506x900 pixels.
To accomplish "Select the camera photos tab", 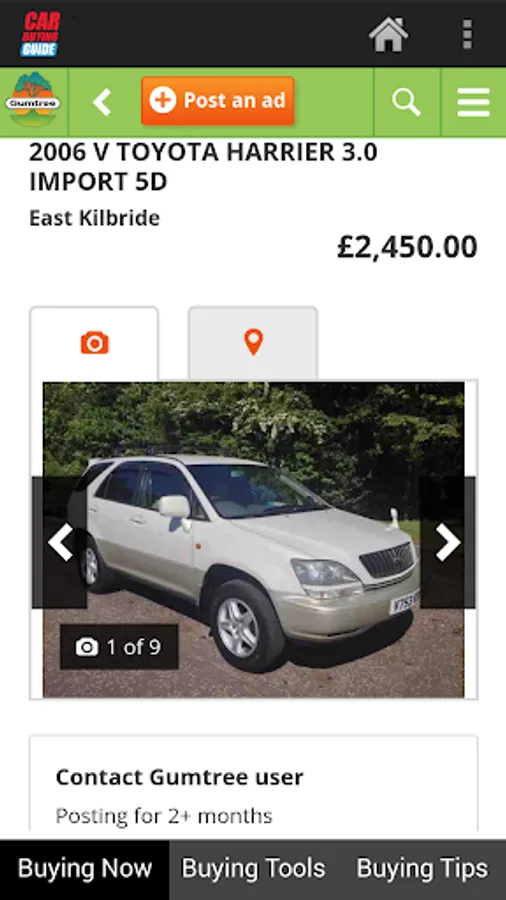I will 94,343.
